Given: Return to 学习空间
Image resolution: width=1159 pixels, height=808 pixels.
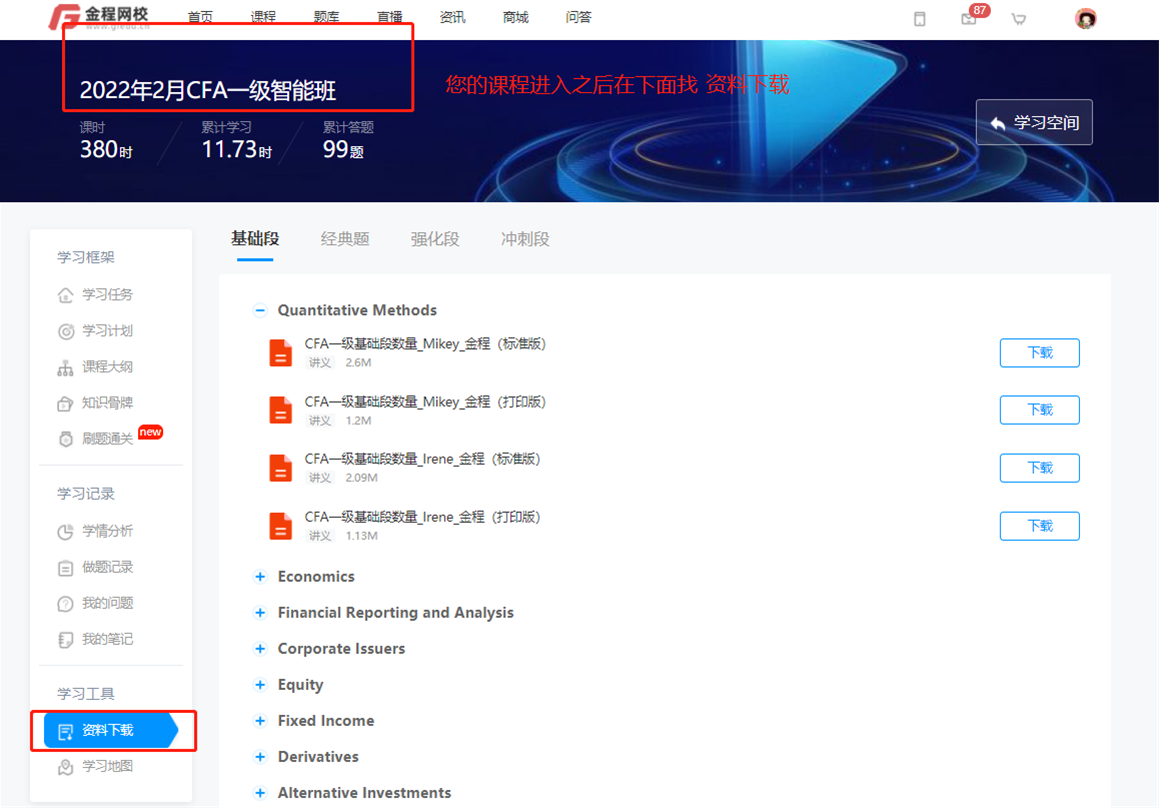Looking at the screenshot, I should click(1034, 122).
